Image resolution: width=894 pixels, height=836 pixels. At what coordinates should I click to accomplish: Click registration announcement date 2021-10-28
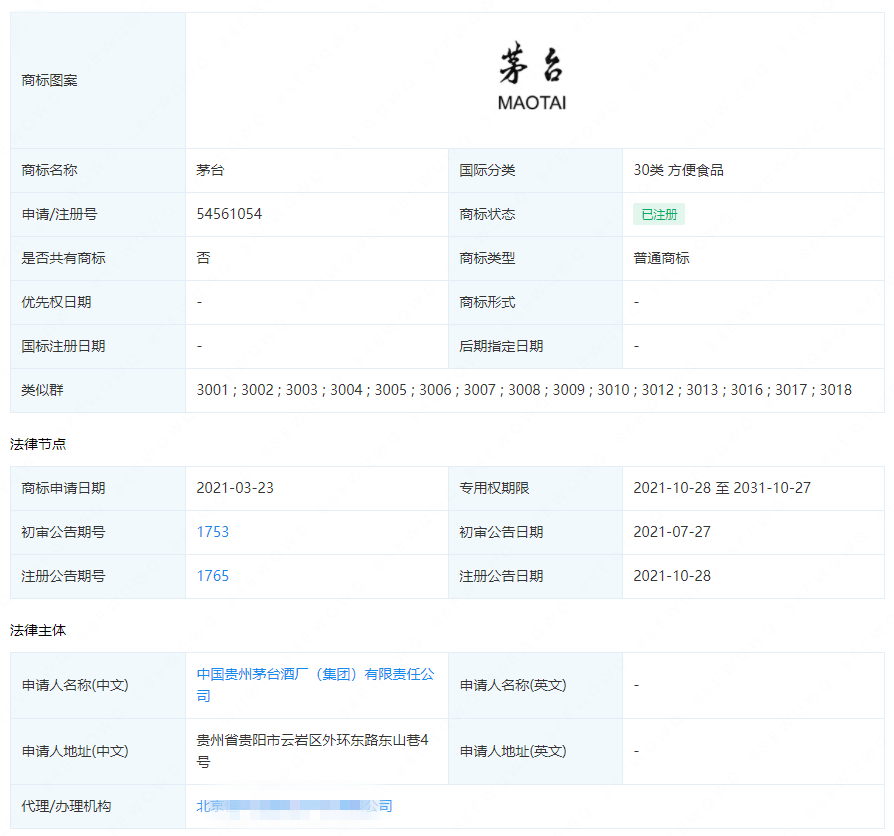(672, 576)
